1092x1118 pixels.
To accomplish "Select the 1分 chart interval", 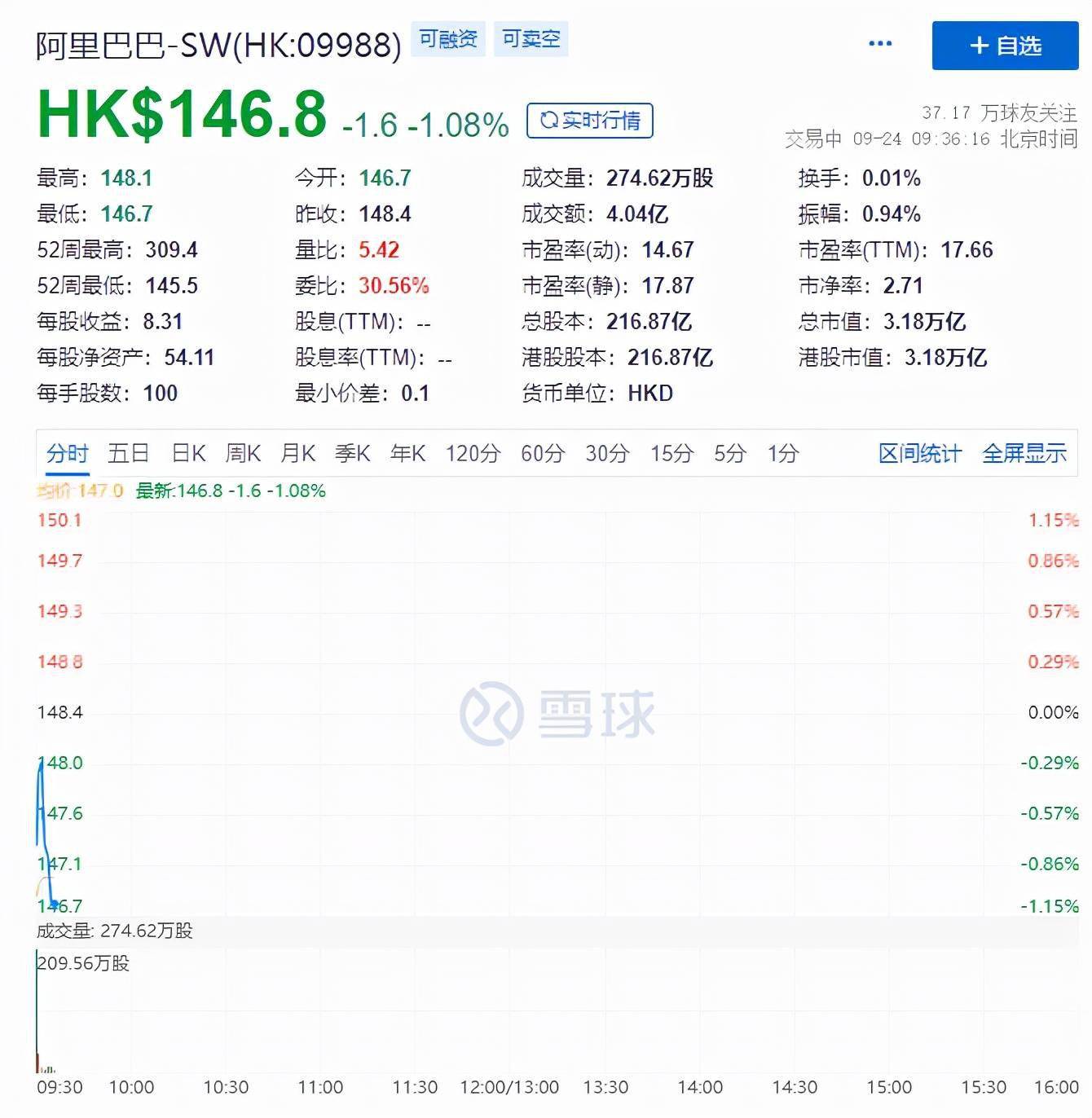I will pyautogui.click(x=782, y=453).
